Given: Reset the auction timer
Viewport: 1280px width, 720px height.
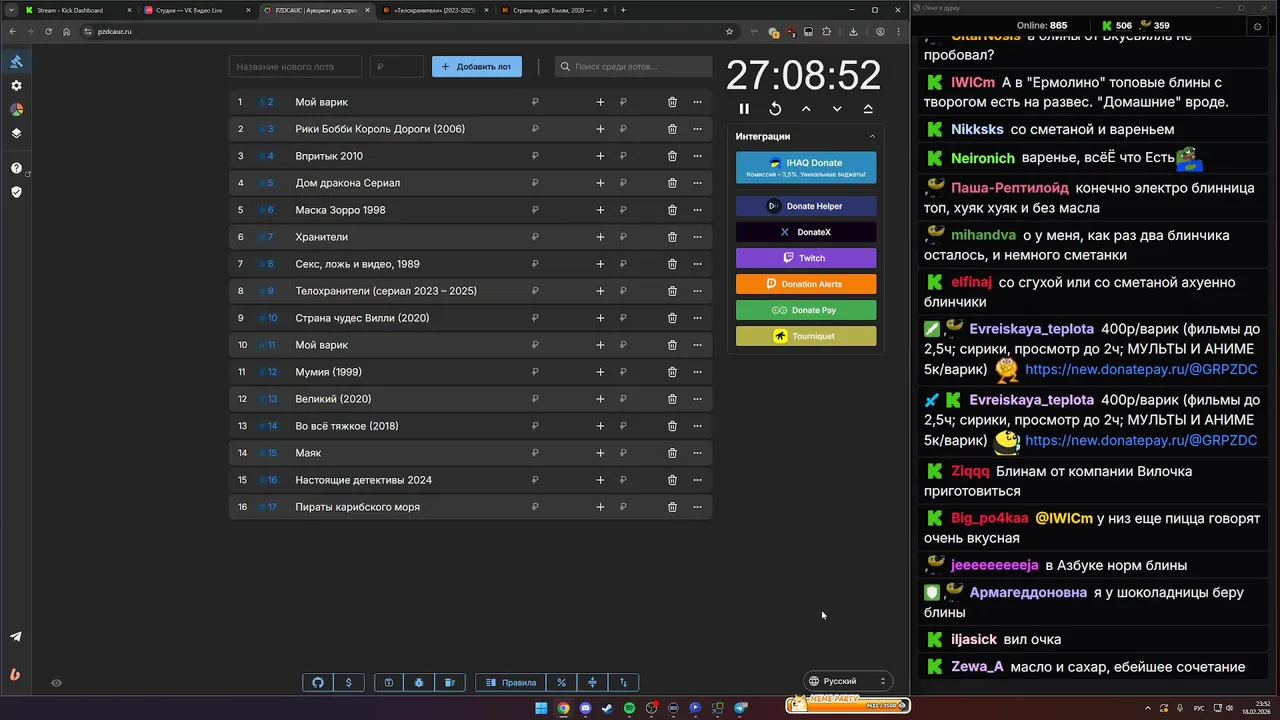Looking at the screenshot, I should 775,109.
